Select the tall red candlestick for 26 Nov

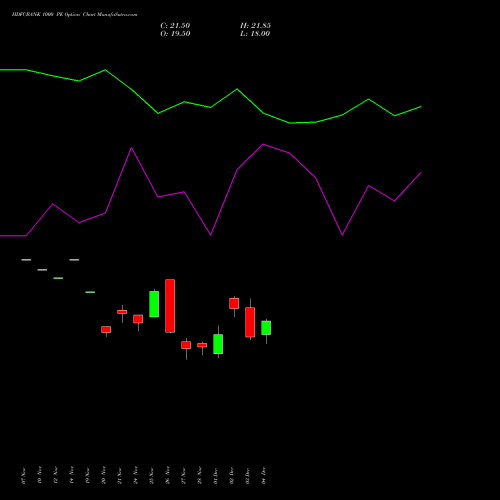tap(170, 306)
